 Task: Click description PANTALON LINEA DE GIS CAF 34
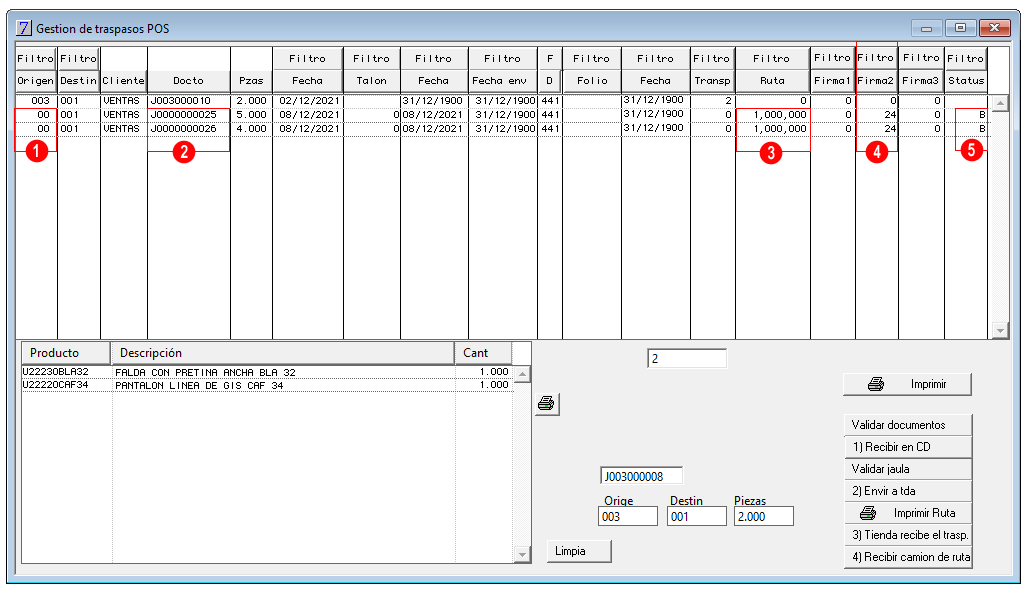click(x=200, y=386)
